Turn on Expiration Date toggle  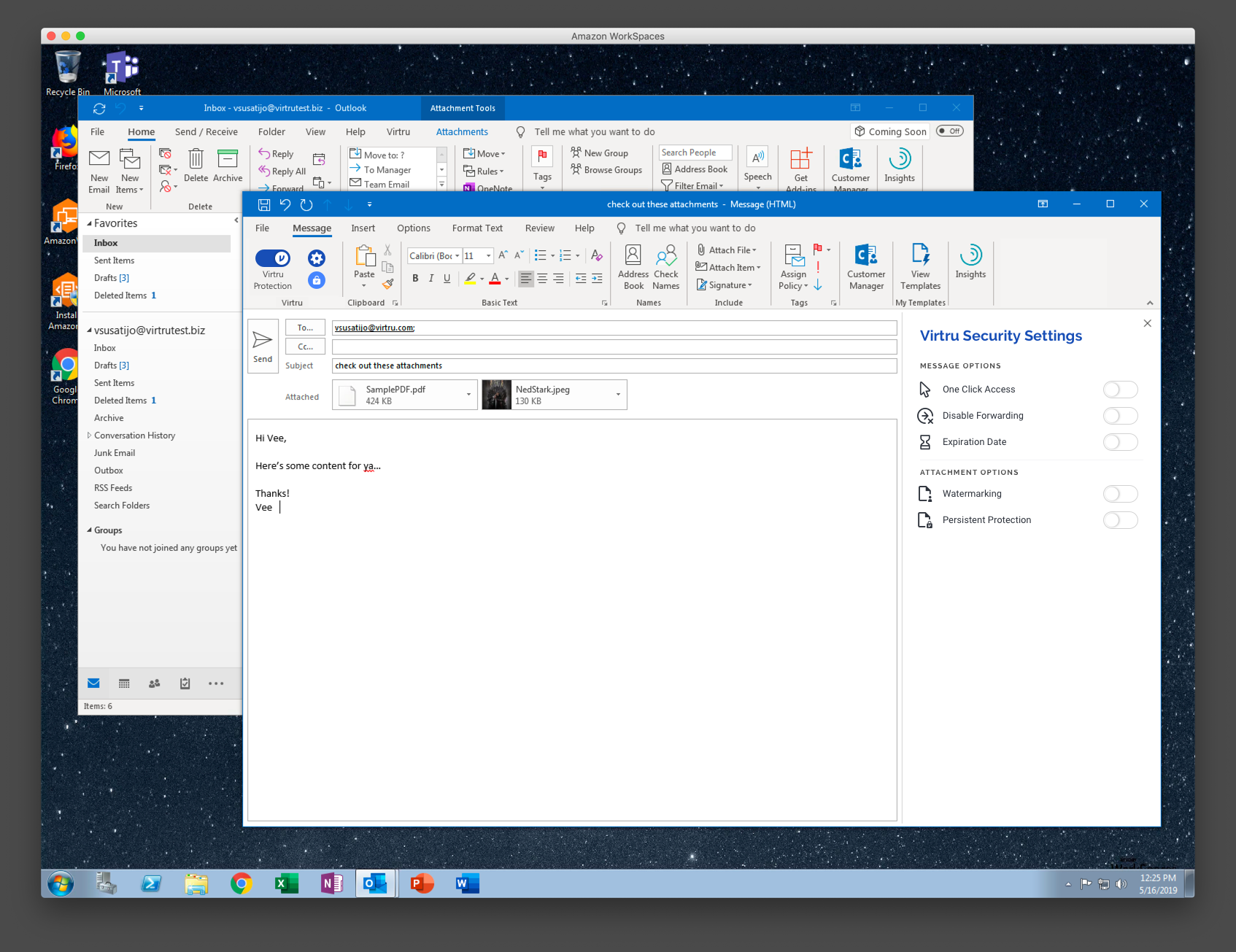[x=1120, y=442]
